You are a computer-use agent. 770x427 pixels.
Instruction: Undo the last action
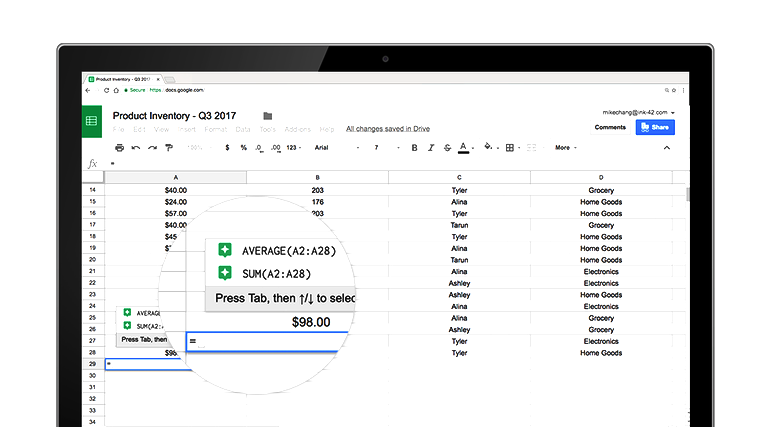click(136, 147)
